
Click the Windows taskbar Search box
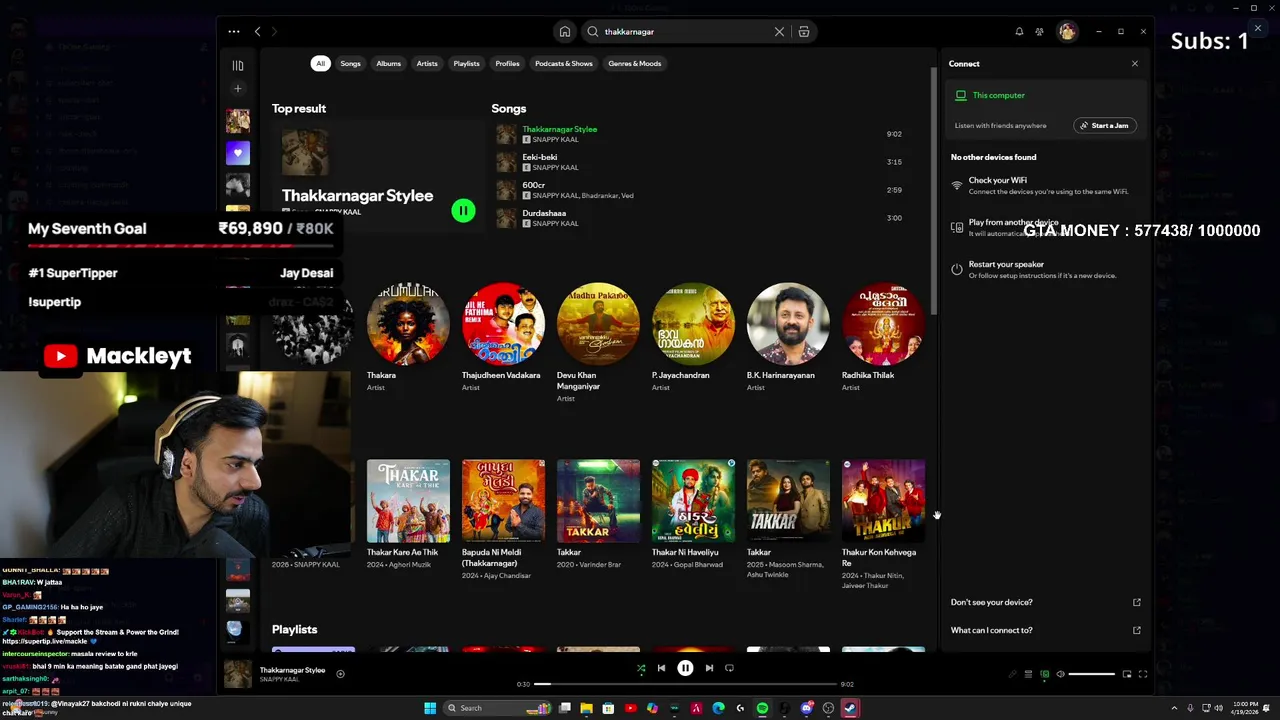tap(497, 708)
